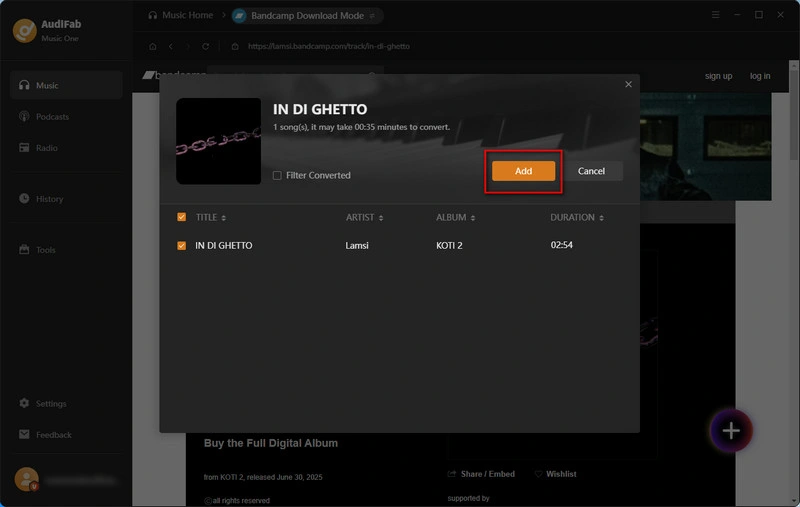800x507 pixels.
Task: Click the IN DI GHETTO row title
Action: 223,245
